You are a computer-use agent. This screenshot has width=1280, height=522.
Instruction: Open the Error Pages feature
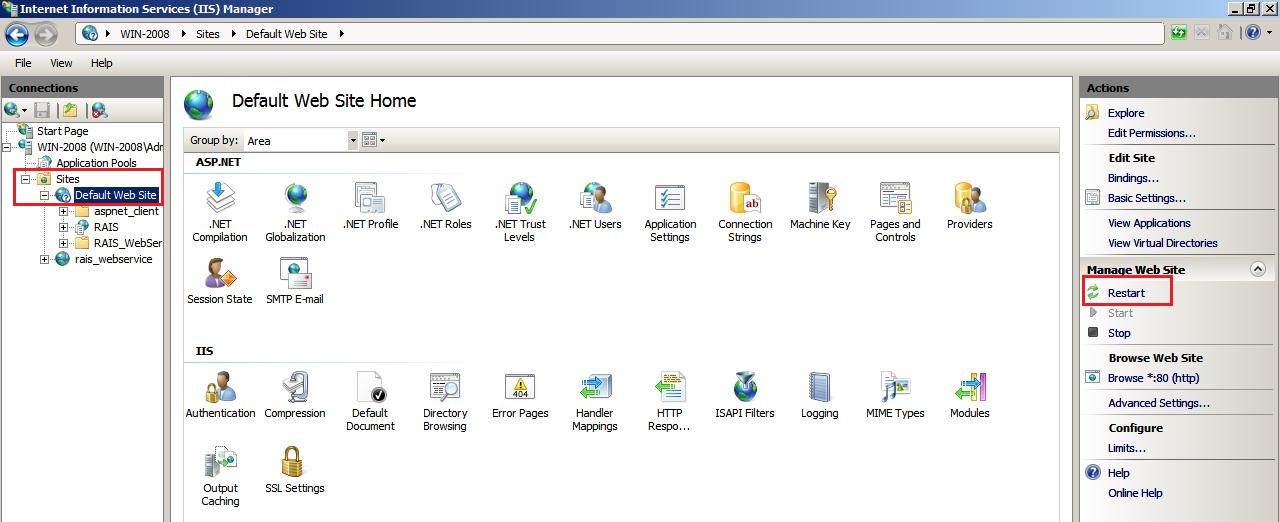pos(520,395)
